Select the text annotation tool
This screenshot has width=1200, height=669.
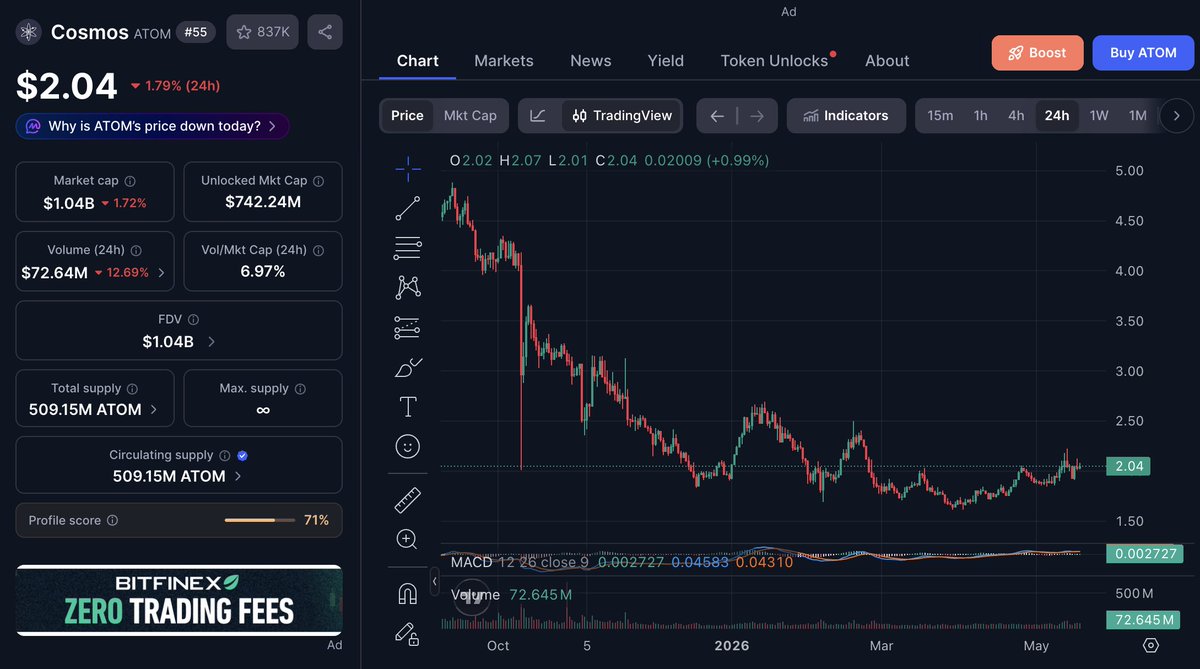point(408,406)
